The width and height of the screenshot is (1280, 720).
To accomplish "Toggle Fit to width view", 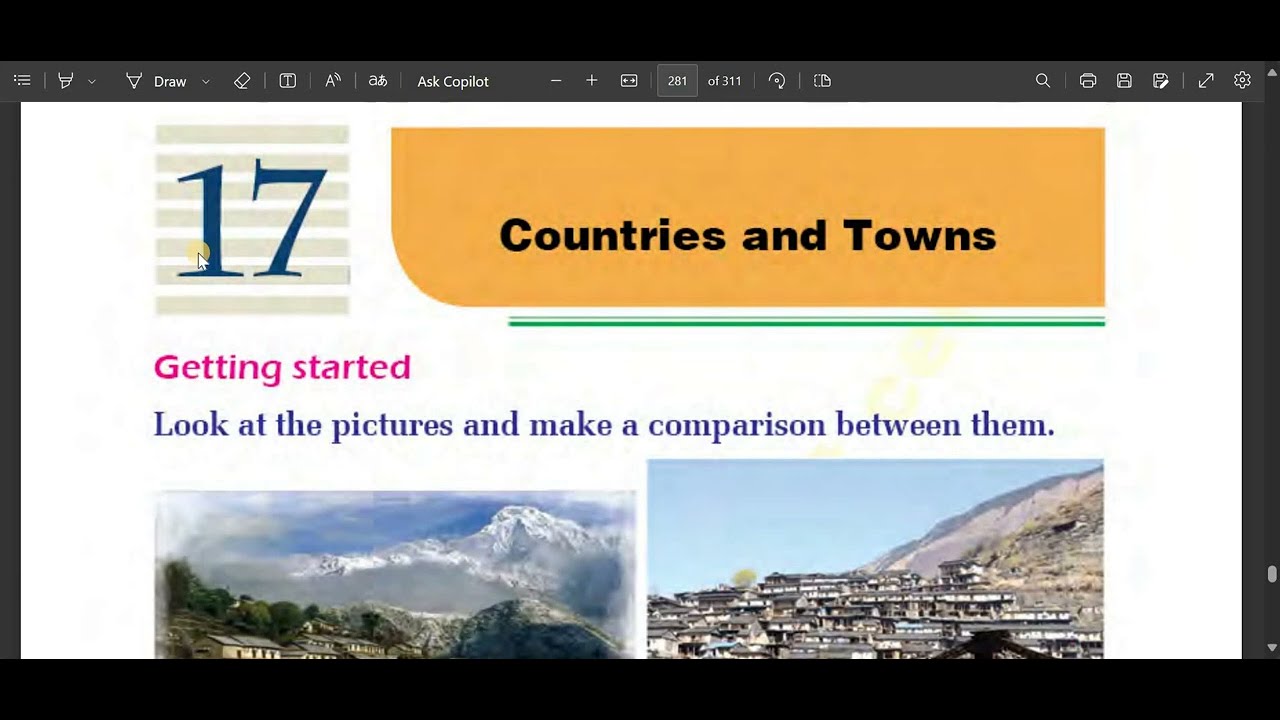I will [629, 81].
